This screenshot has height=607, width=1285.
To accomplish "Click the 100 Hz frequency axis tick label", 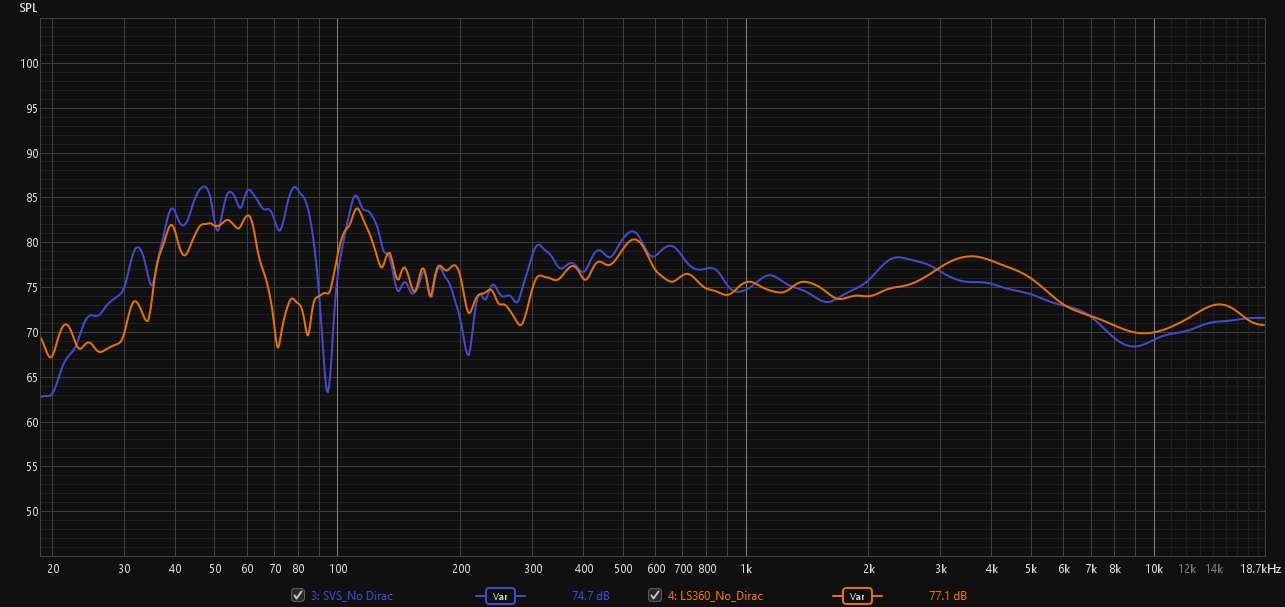I will pyautogui.click(x=337, y=569).
